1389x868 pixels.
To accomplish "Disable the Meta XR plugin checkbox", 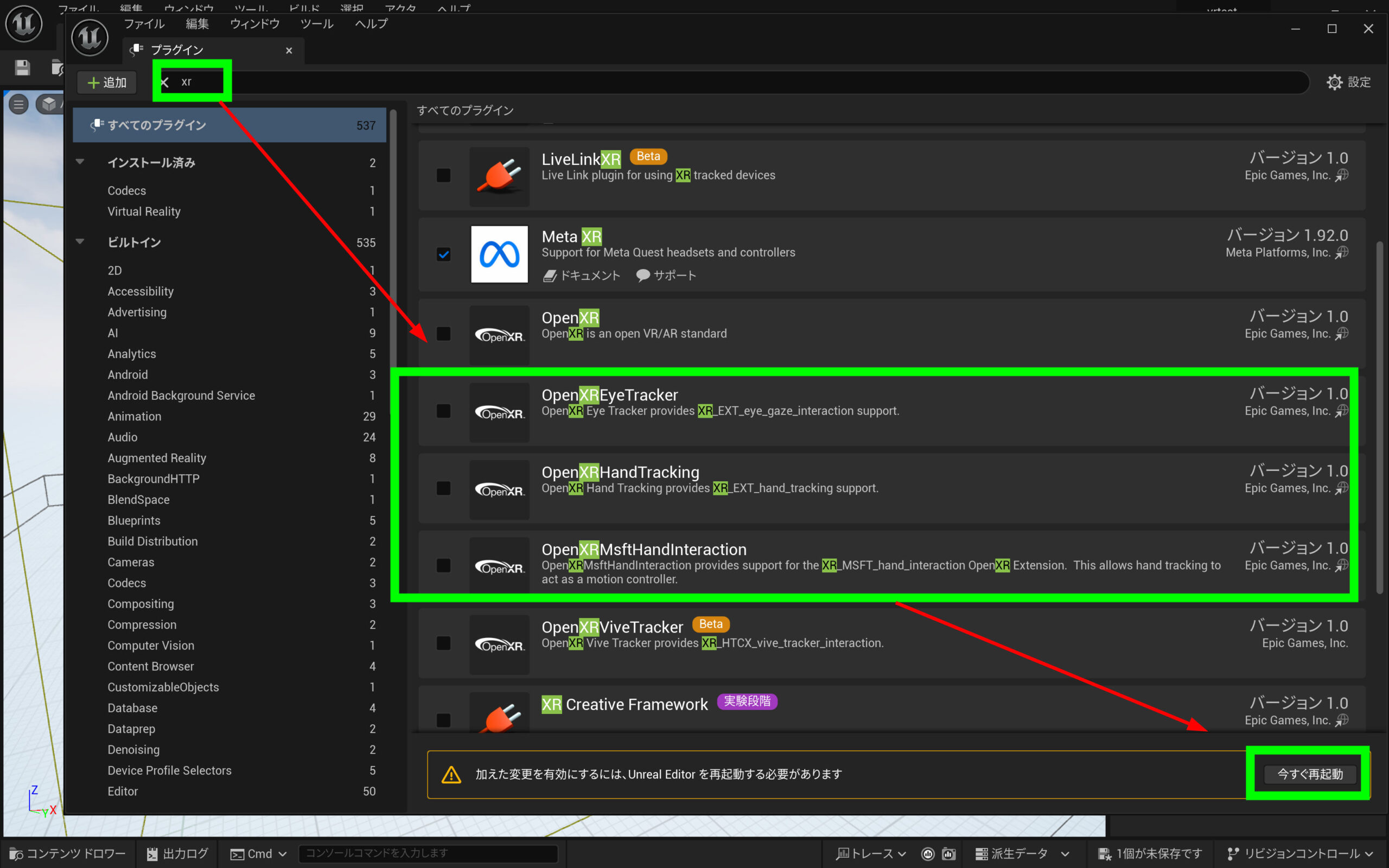I will [x=443, y=254].
